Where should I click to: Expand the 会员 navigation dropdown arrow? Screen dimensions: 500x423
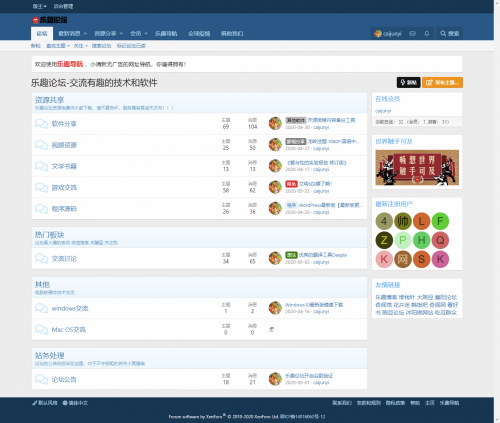146,34
